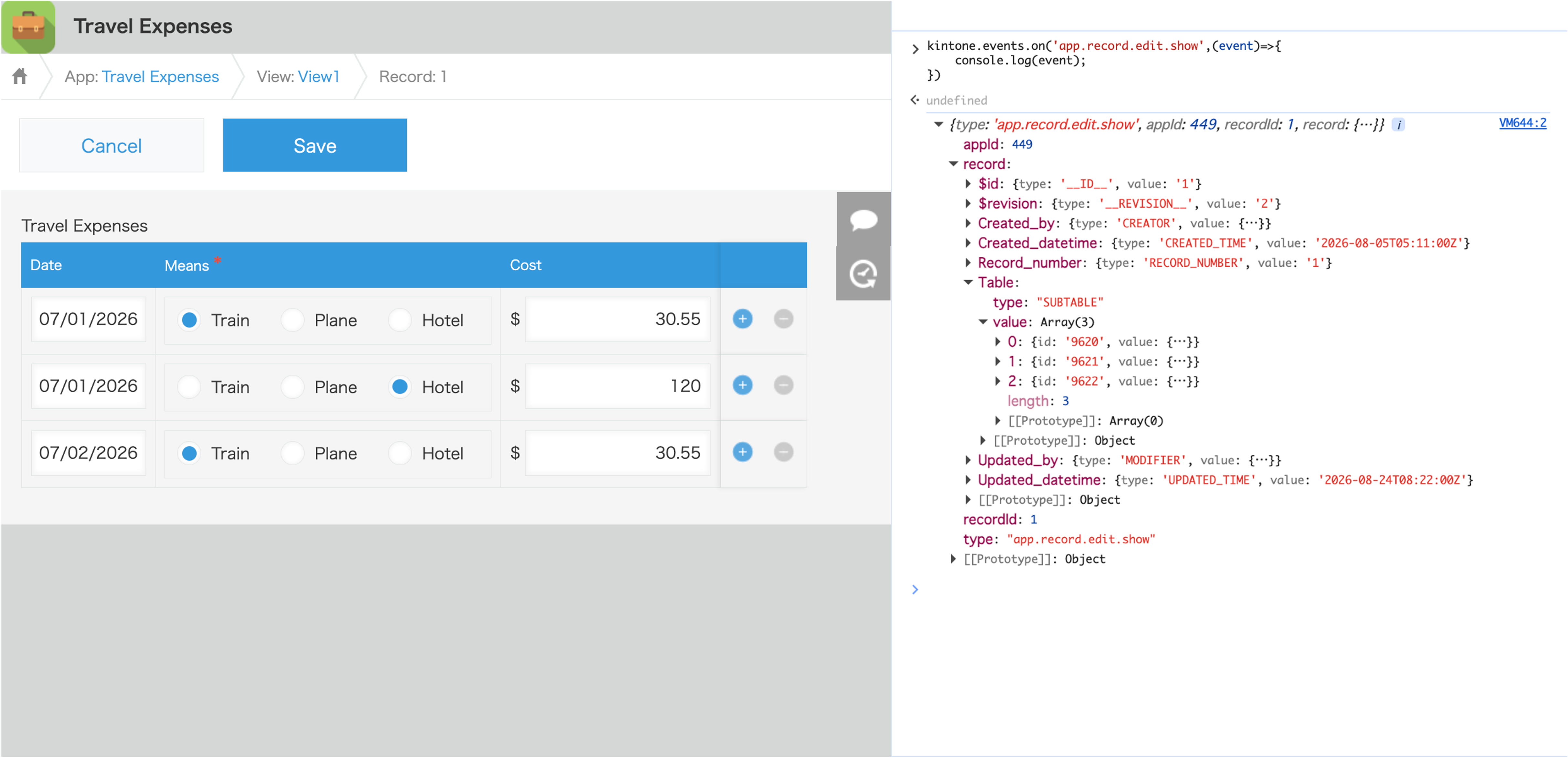Open source link VM644:2
The height and width of the screenshot is (758, 1568).
pyautogui.click(x=1522, y=123)
